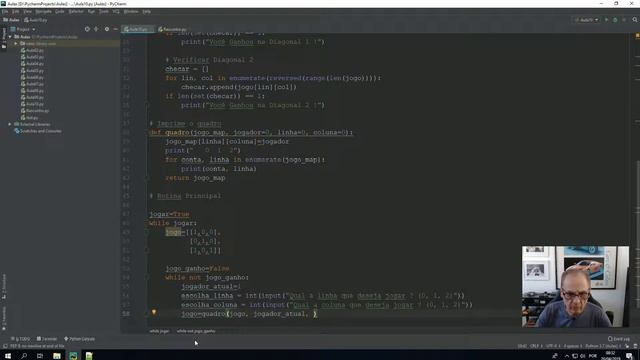
Task: Open the Code menu
Action: point(60,11)
